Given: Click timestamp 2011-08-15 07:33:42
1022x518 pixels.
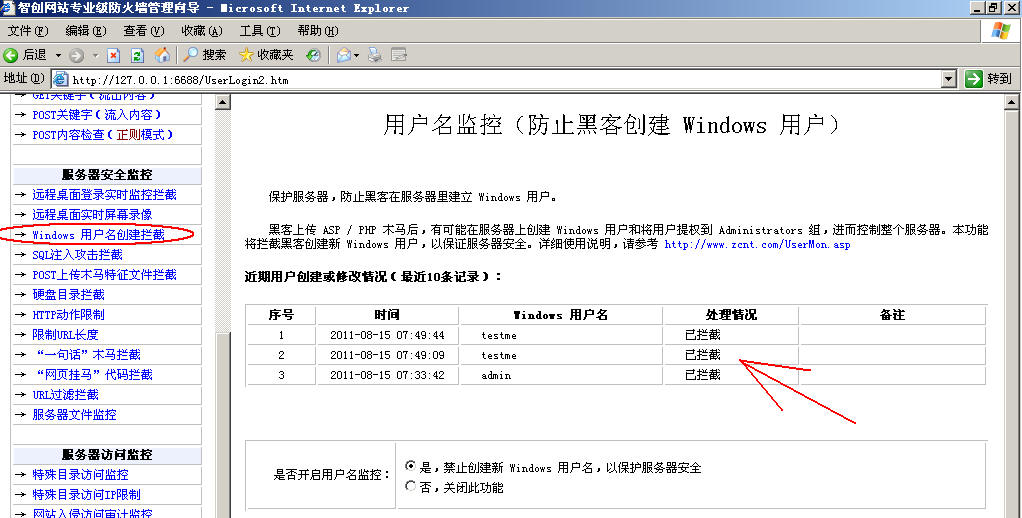Looking at the screenshot, I should (387, 375).
